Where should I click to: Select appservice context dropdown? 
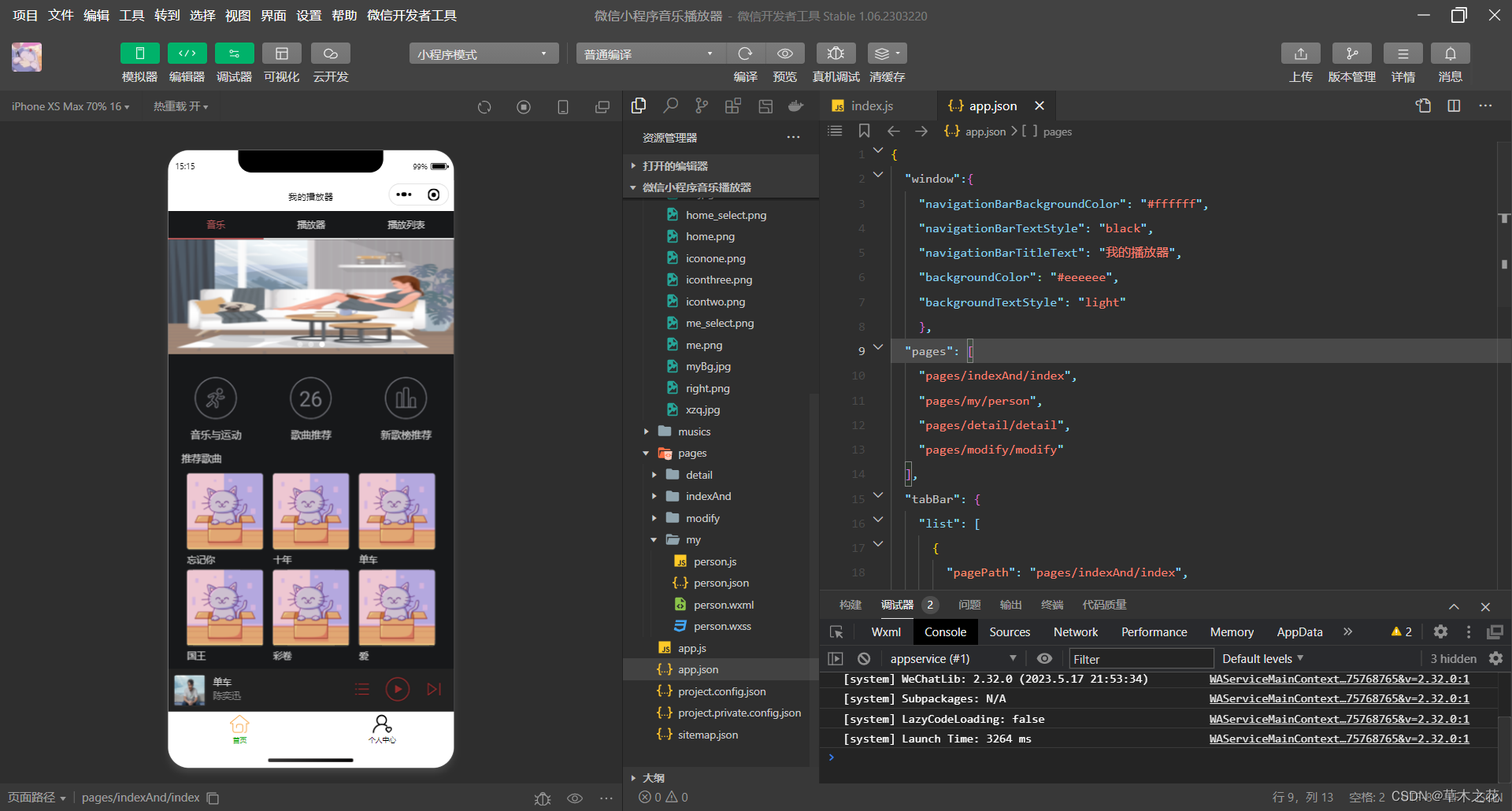coord(952,659)
